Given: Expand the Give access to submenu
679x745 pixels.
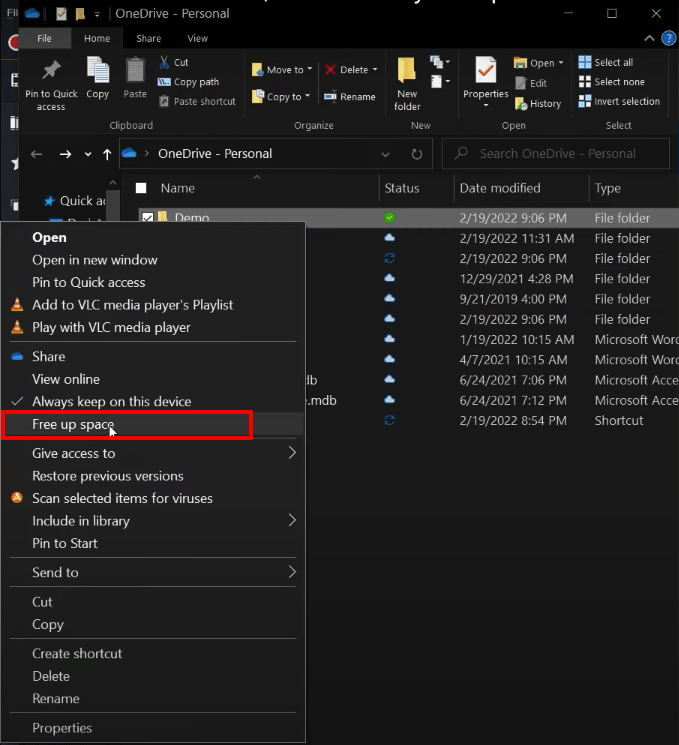Looking at the screenshot, I should 153,453.
